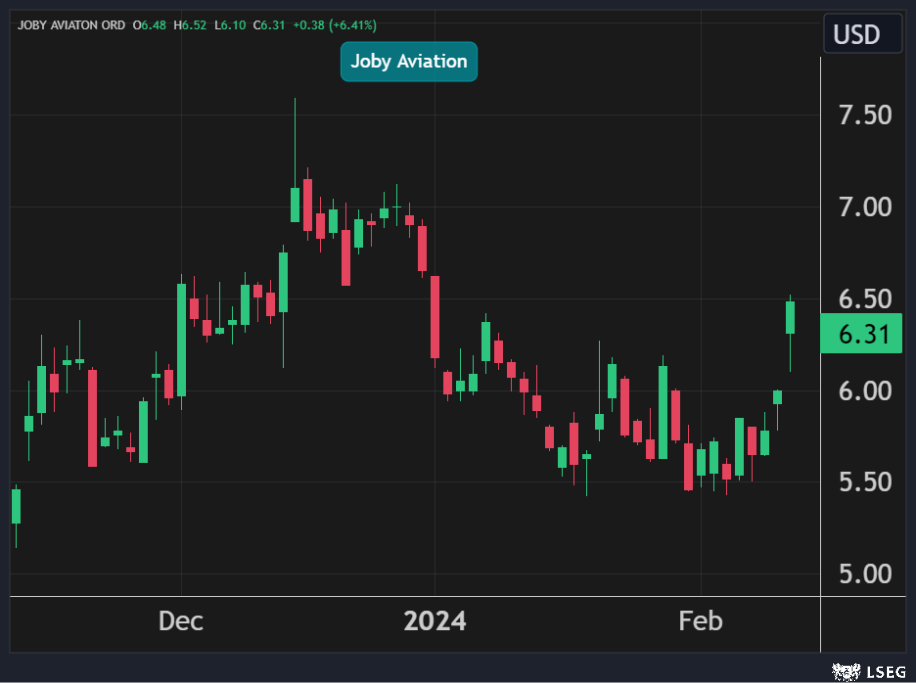Click the 5.00 price axis label
The image size is (916, 683).
click(865, 574)
